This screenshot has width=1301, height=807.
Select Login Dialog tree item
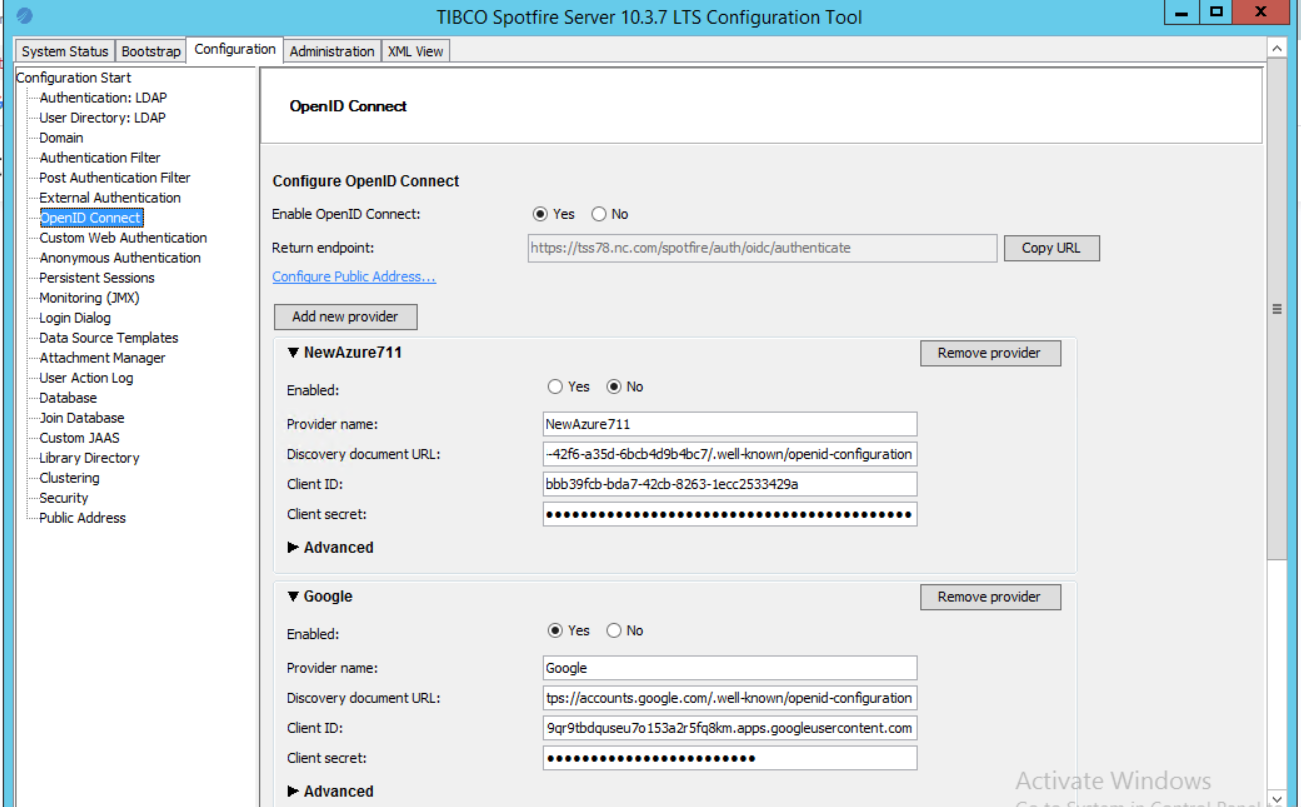75,318
